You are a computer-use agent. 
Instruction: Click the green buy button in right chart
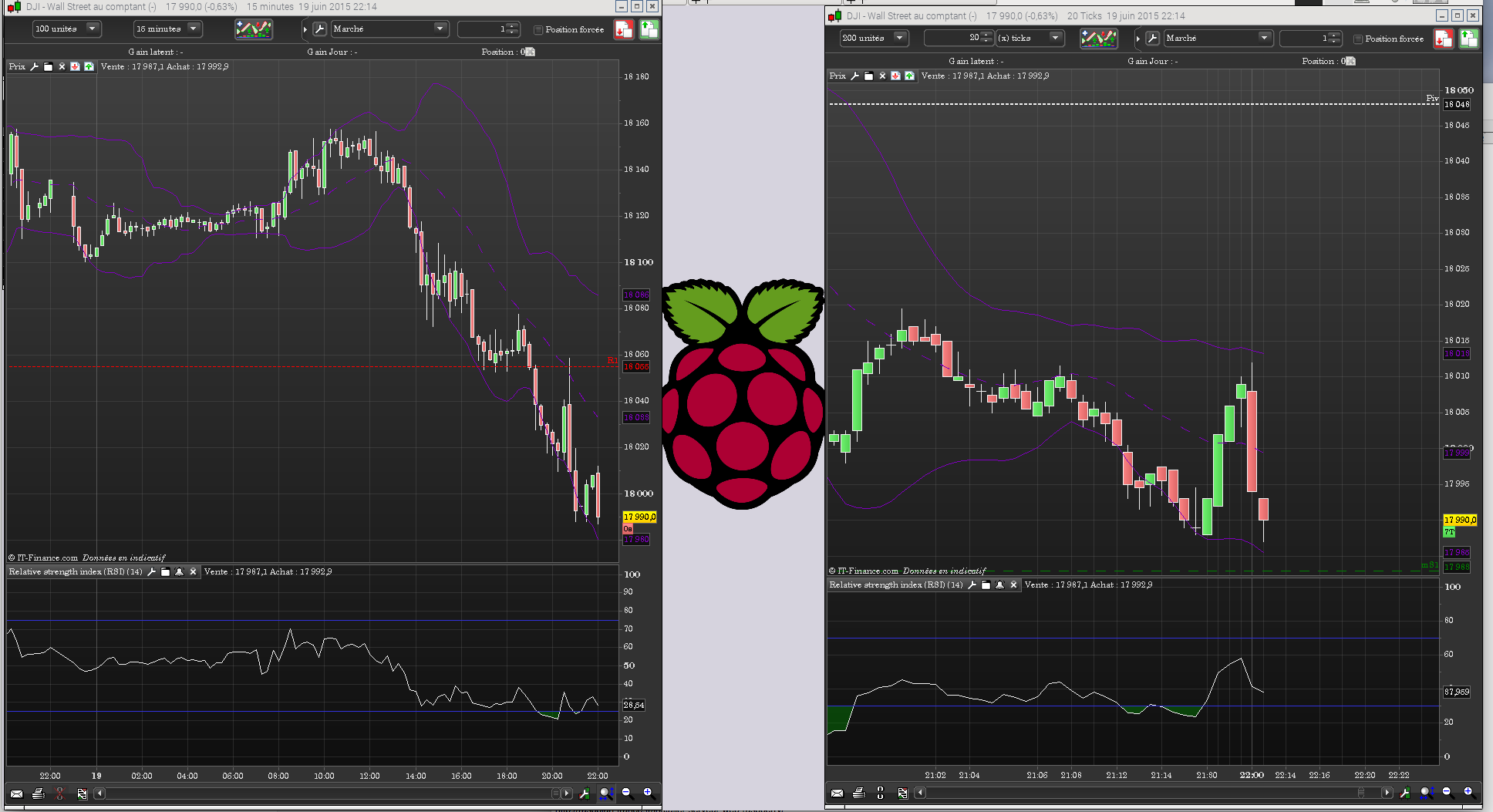(1469, 39)
